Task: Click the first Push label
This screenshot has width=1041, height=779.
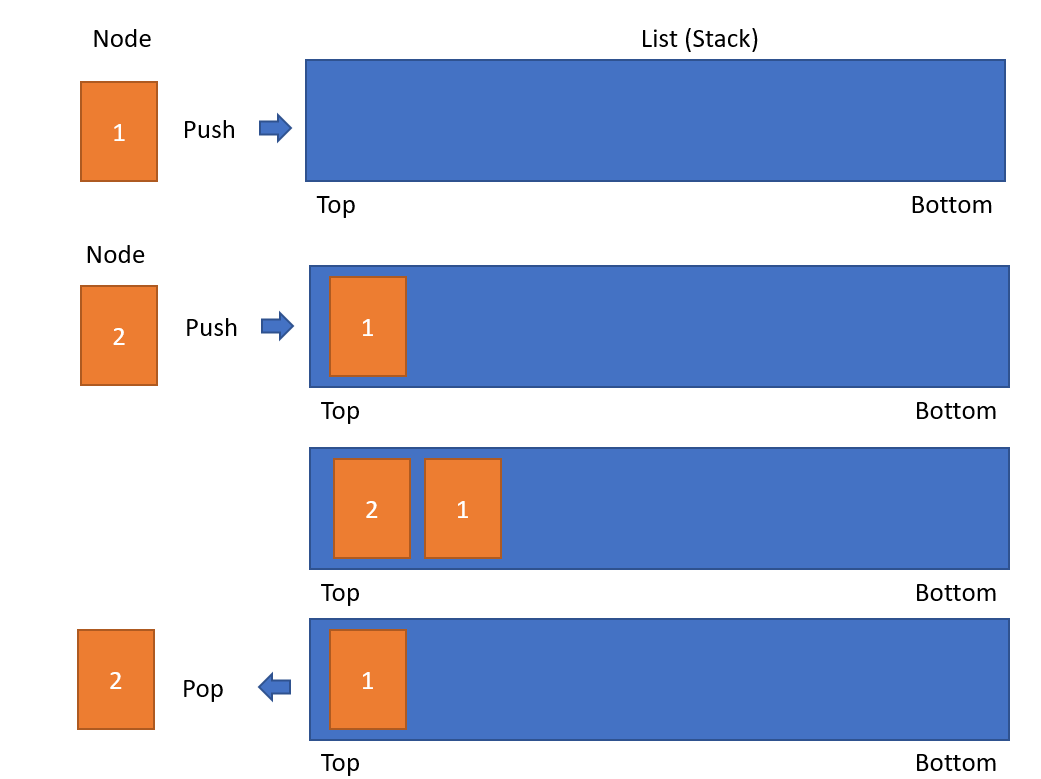Action: [209, 130]
